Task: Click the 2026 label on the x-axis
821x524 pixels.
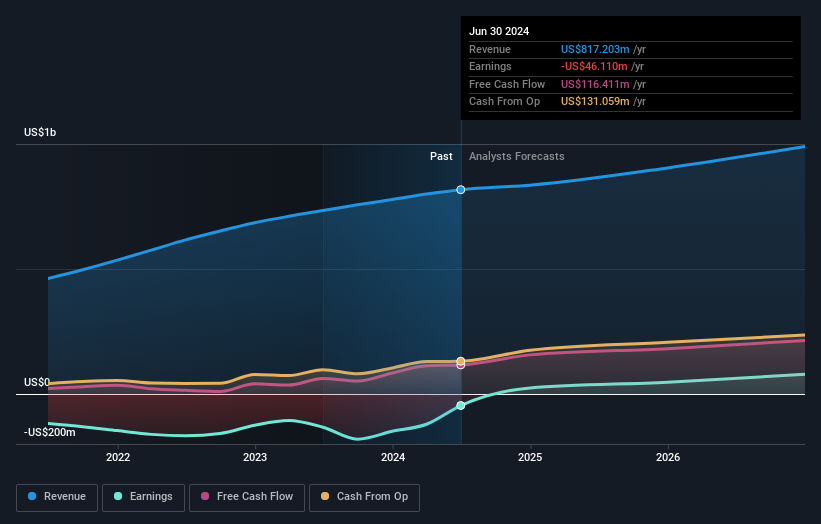Action: click(668, 458)
